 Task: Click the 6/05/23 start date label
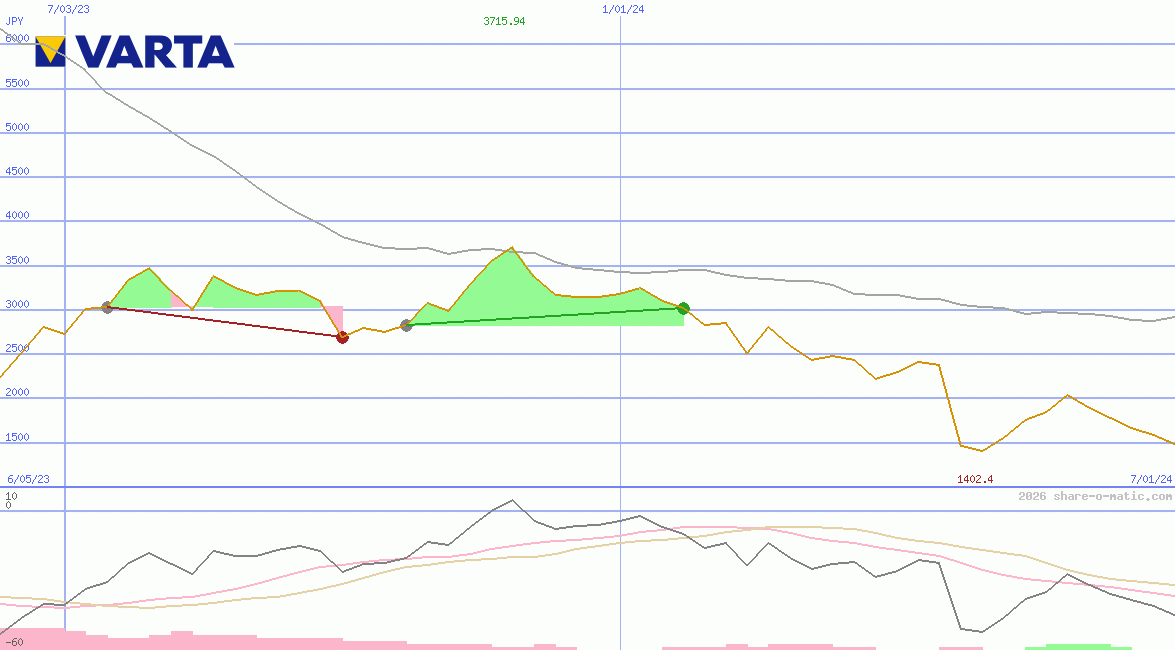(x=28, y=479)
